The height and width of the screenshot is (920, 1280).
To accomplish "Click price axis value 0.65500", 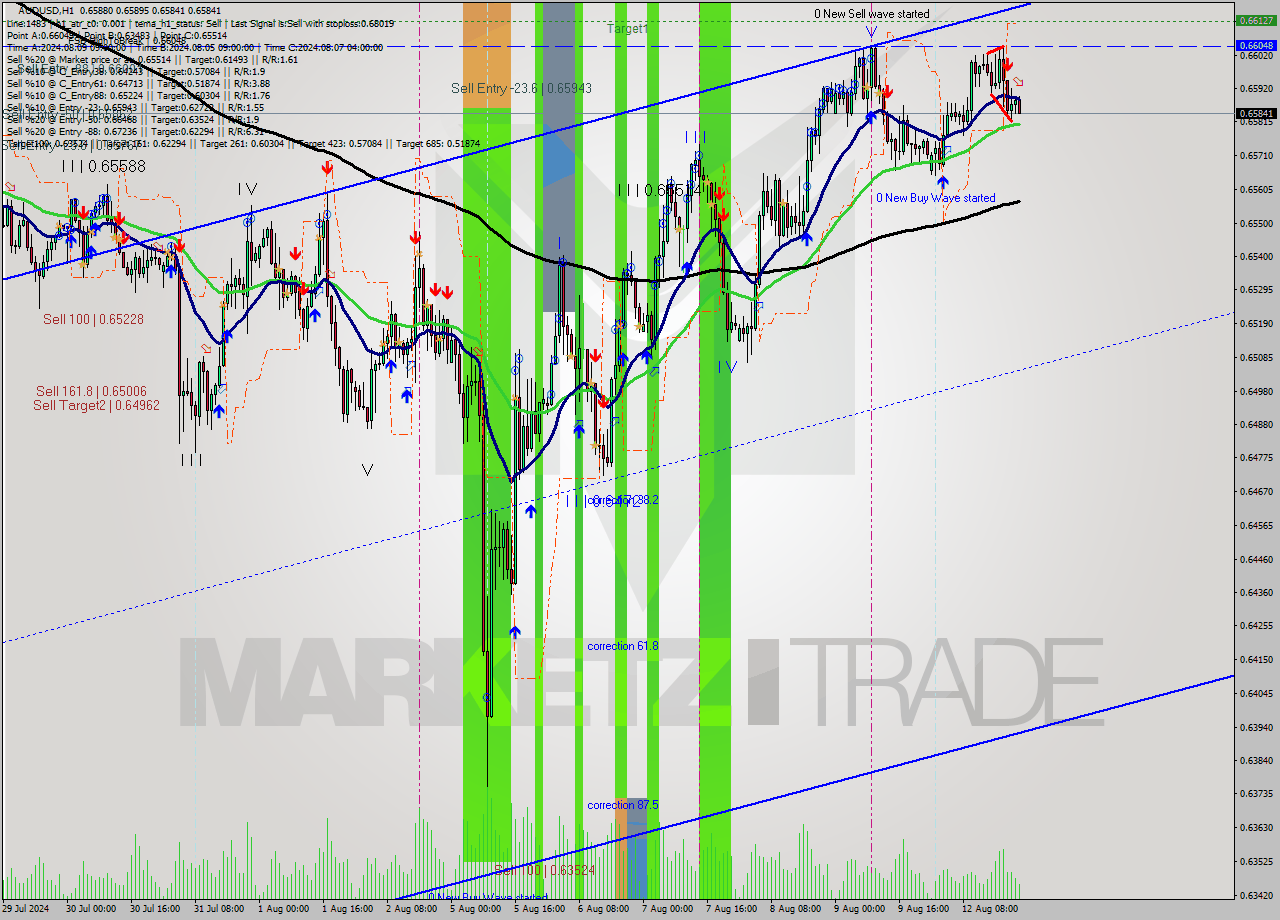I will point(1255,223).
